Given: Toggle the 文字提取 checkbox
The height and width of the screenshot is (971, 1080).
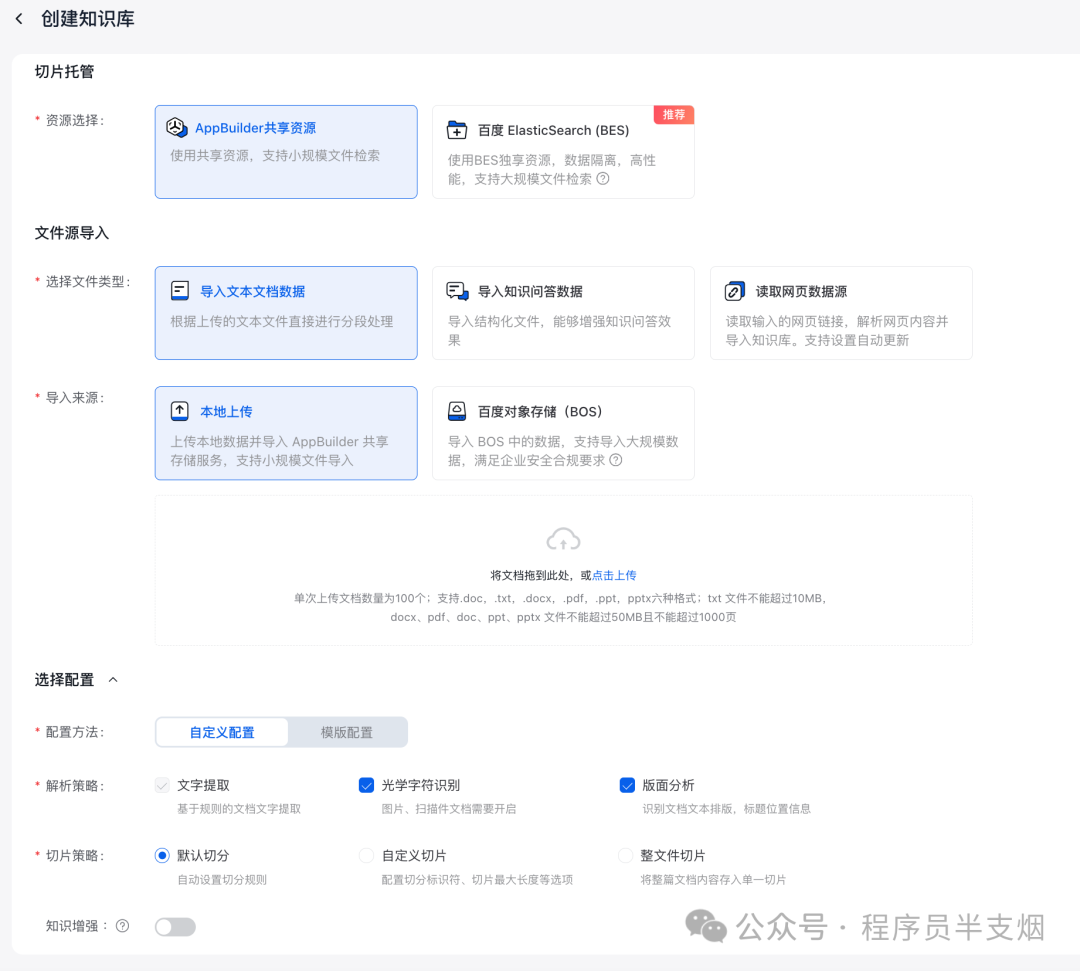Looking at the screenshot, I should 162,785.
